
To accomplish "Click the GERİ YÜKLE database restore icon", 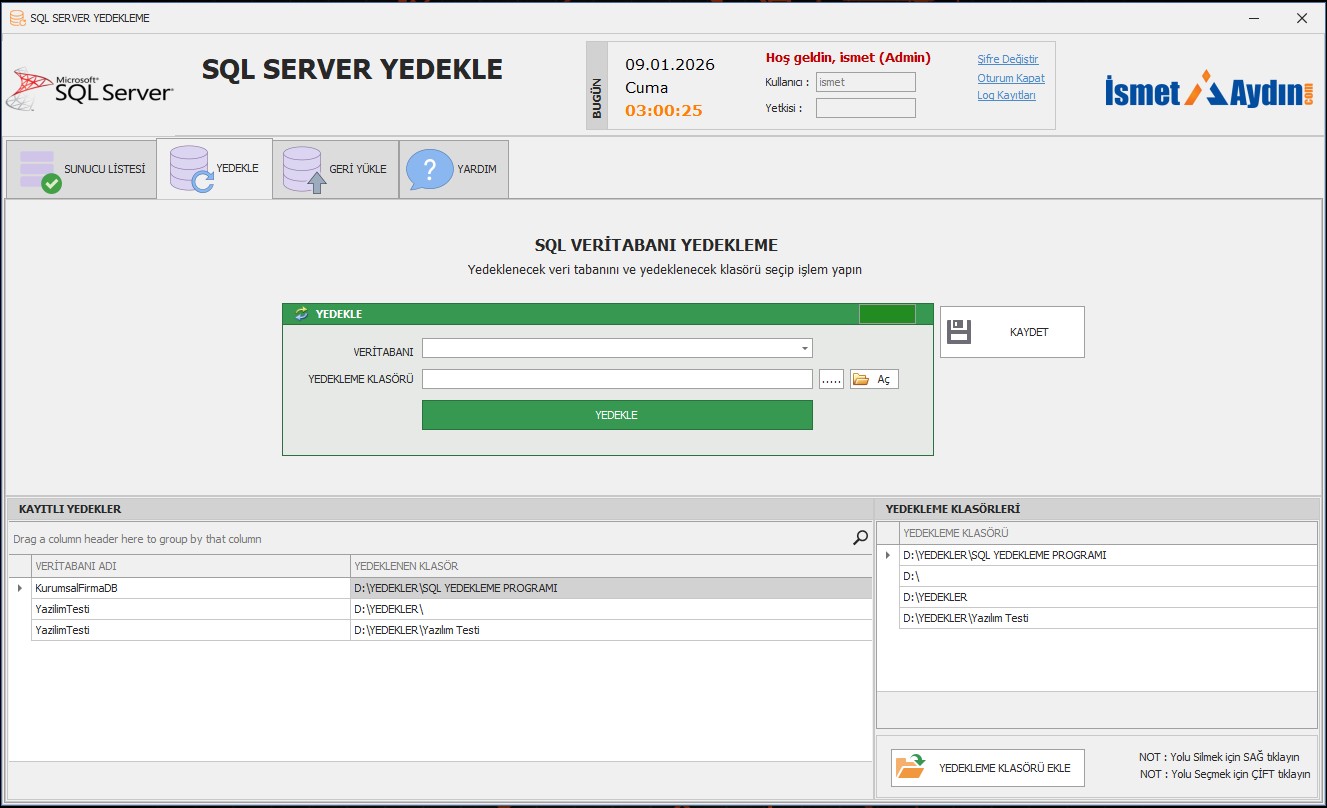I will 304,170.
